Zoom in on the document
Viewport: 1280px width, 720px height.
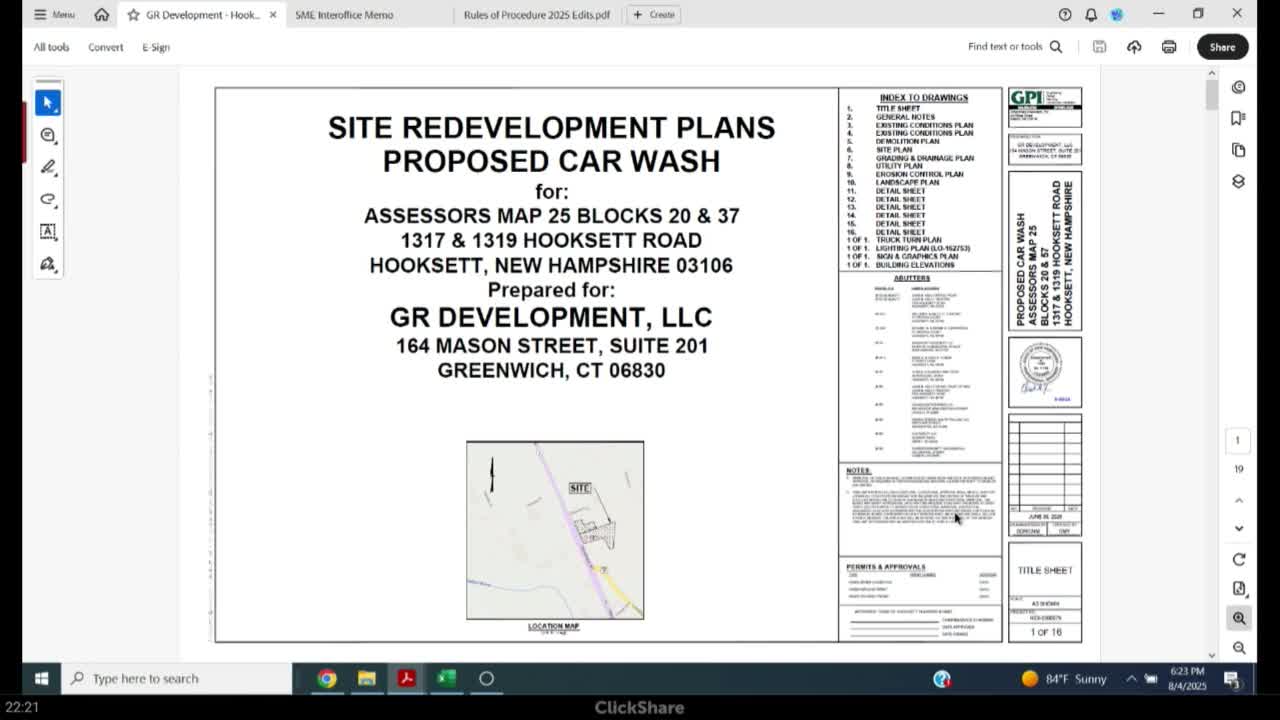click(x=1239, y=618)
